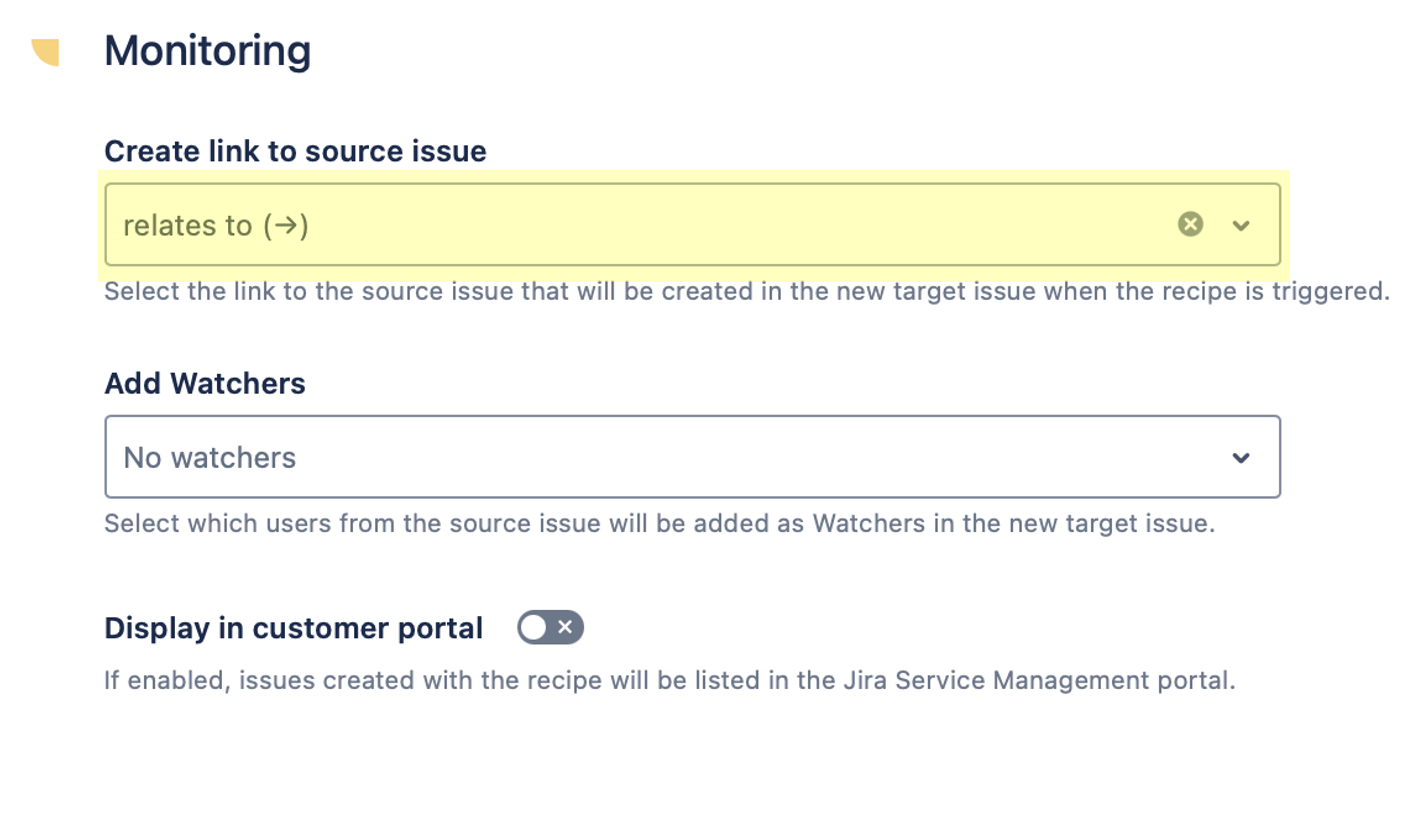1424x818 pixels.
Task: Click the yellow icon beside the Monitoring heading
Action: click(46, 52)
